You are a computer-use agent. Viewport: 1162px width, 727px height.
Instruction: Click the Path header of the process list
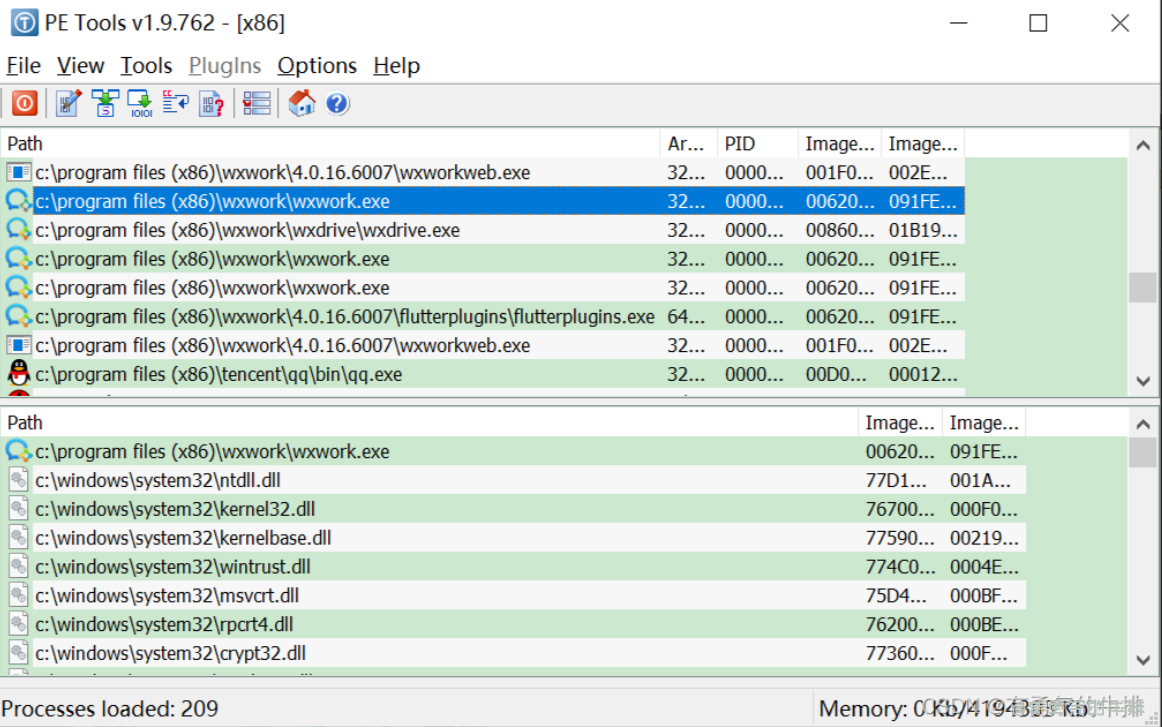point(331,143)
